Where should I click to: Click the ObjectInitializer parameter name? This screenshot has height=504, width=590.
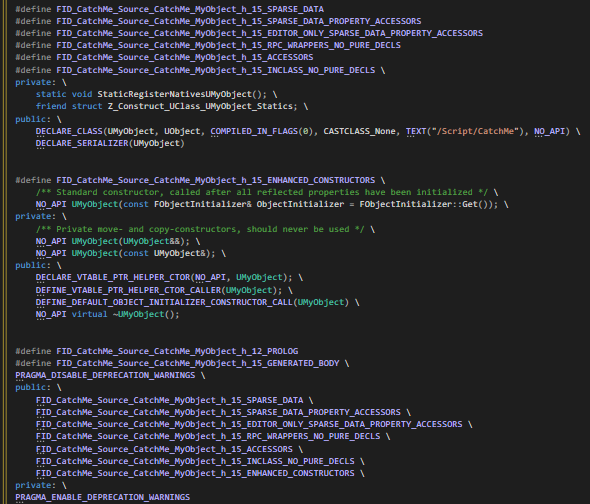click(x=300, y=204)
